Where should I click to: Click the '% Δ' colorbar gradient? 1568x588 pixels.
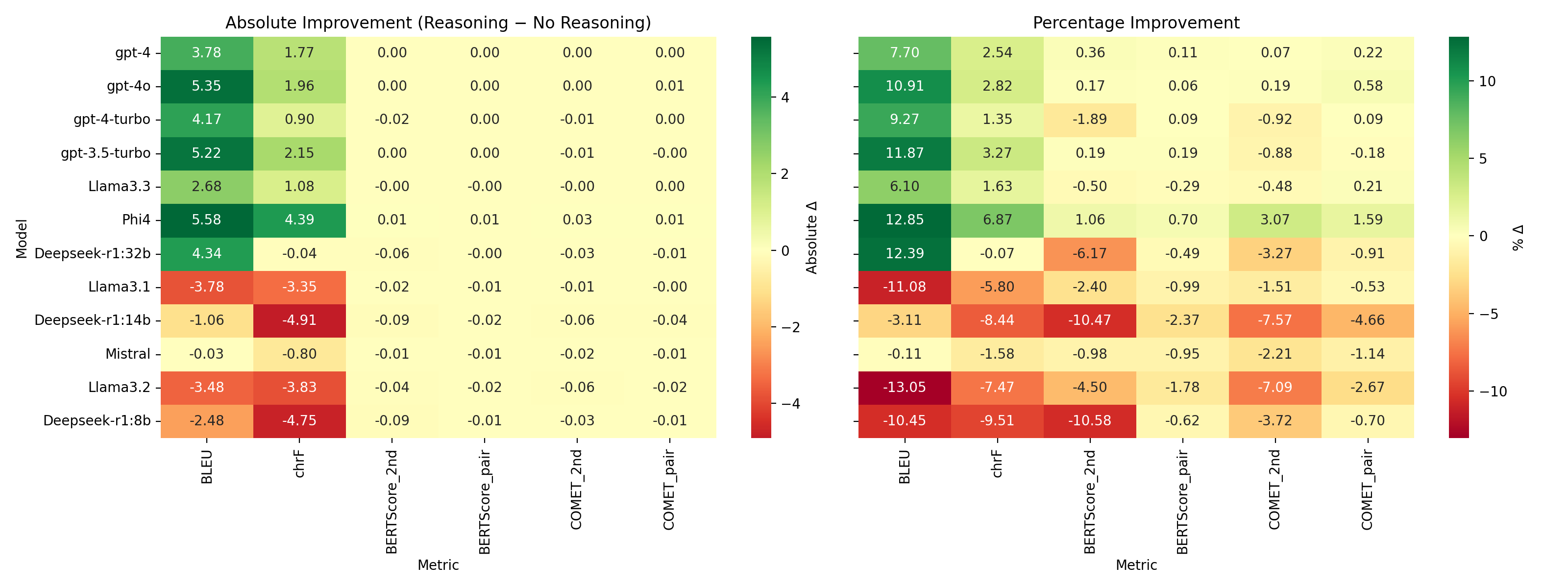click(x=1458, y=237)
